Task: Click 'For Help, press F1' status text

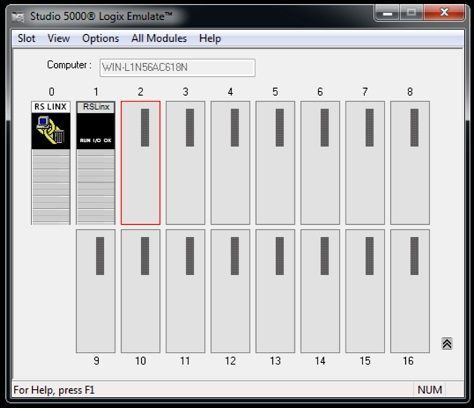Action: [54, 390]
